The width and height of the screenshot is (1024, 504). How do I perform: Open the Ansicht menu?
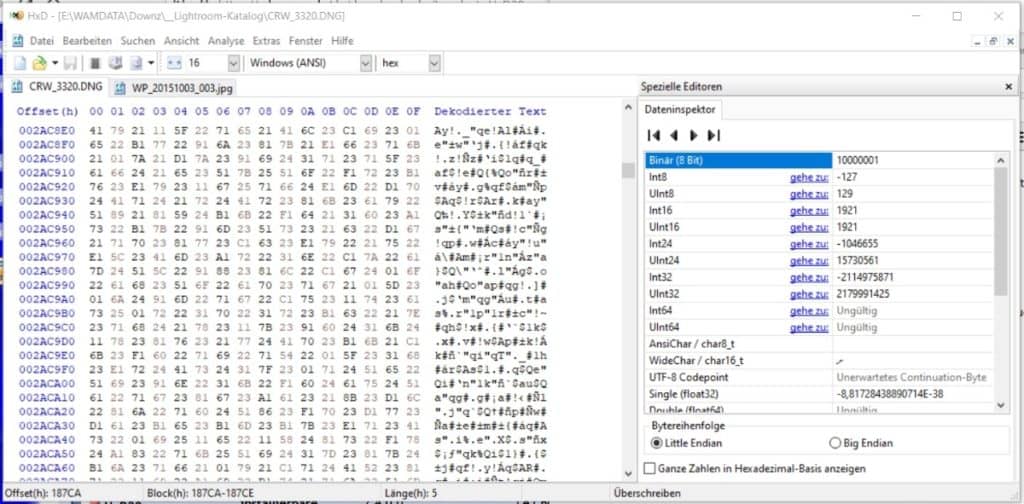click(182, 40)
